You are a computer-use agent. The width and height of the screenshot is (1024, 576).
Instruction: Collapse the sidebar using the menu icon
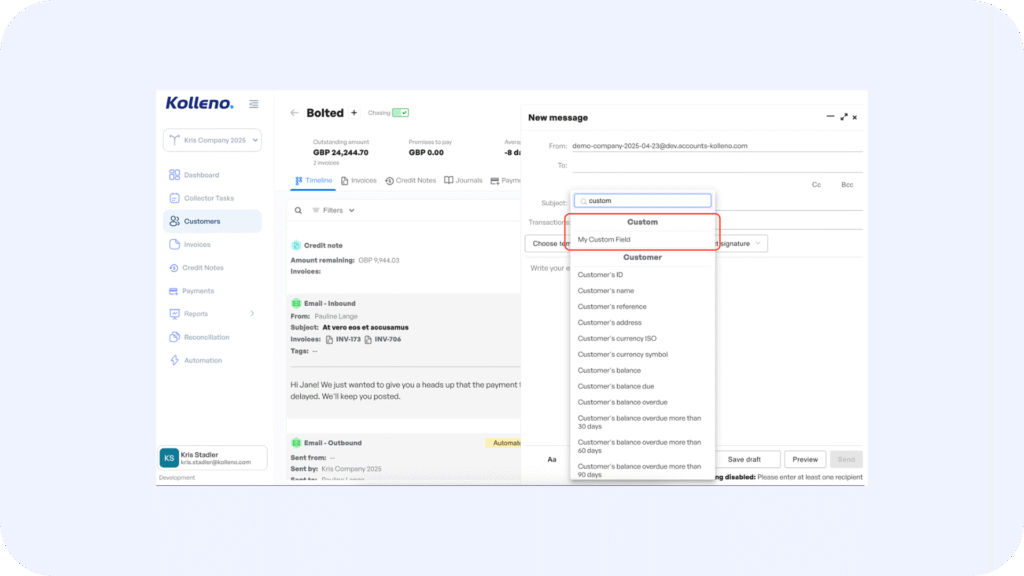[x=254, y=104]
